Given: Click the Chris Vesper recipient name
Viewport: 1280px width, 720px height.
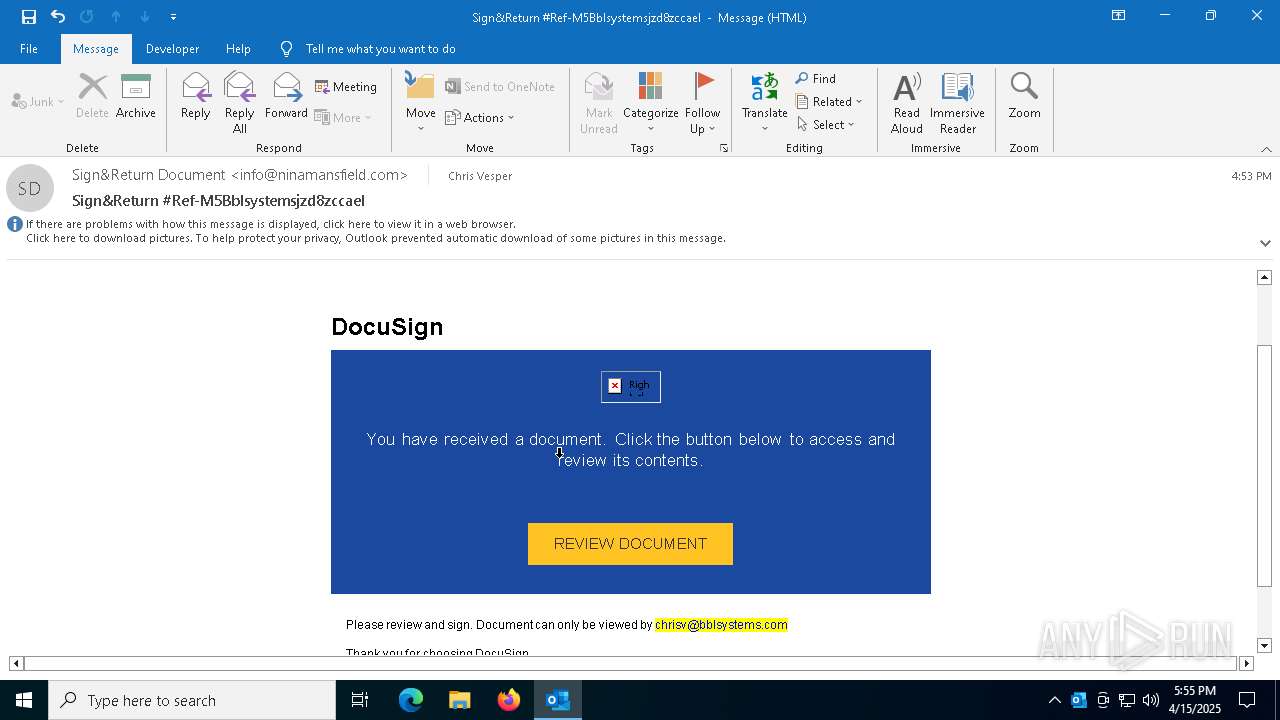Looking at the screenshot, I should coord(480,176).
